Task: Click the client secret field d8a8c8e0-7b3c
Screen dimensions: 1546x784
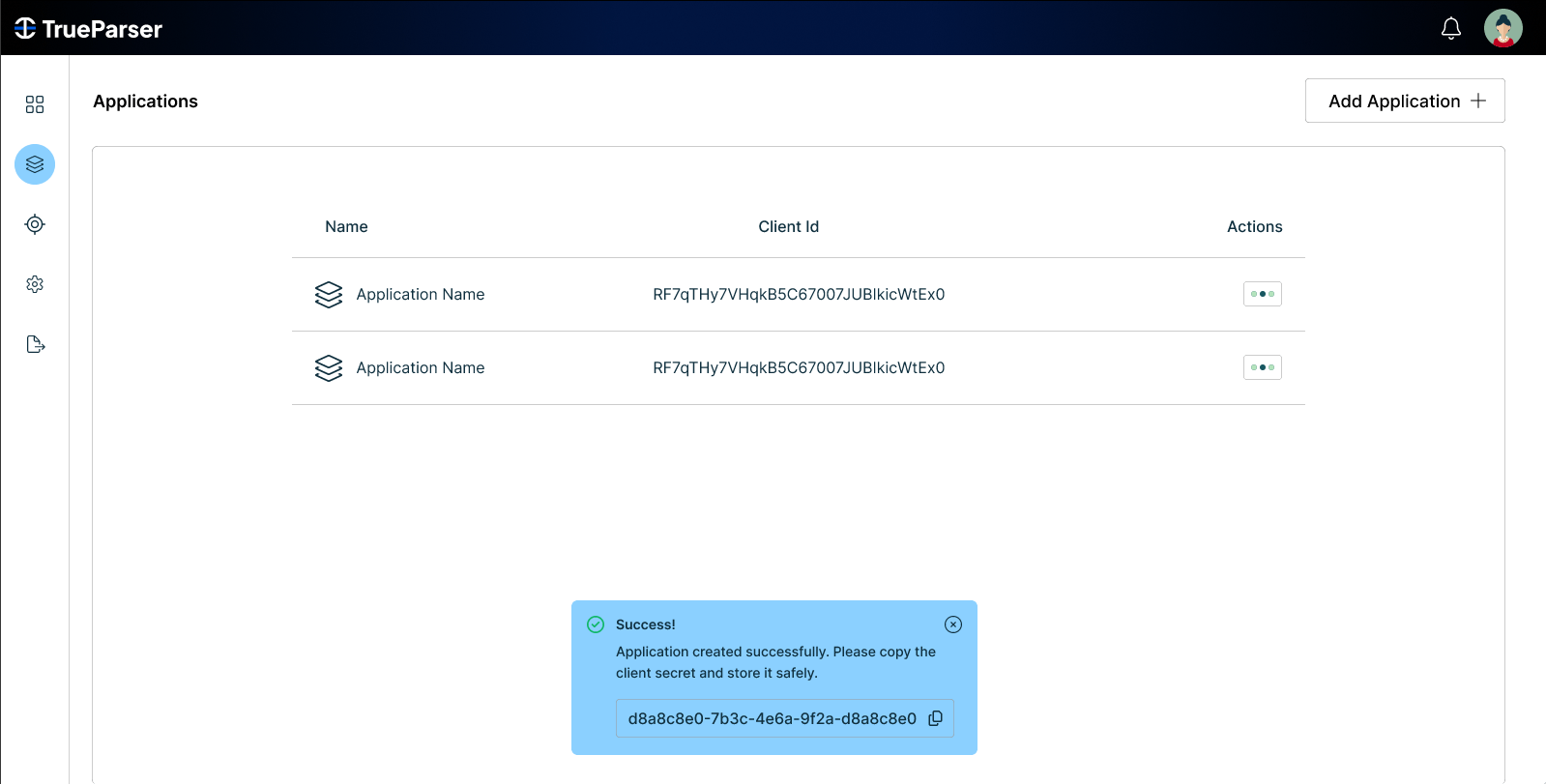Action: tap(784, 718)
